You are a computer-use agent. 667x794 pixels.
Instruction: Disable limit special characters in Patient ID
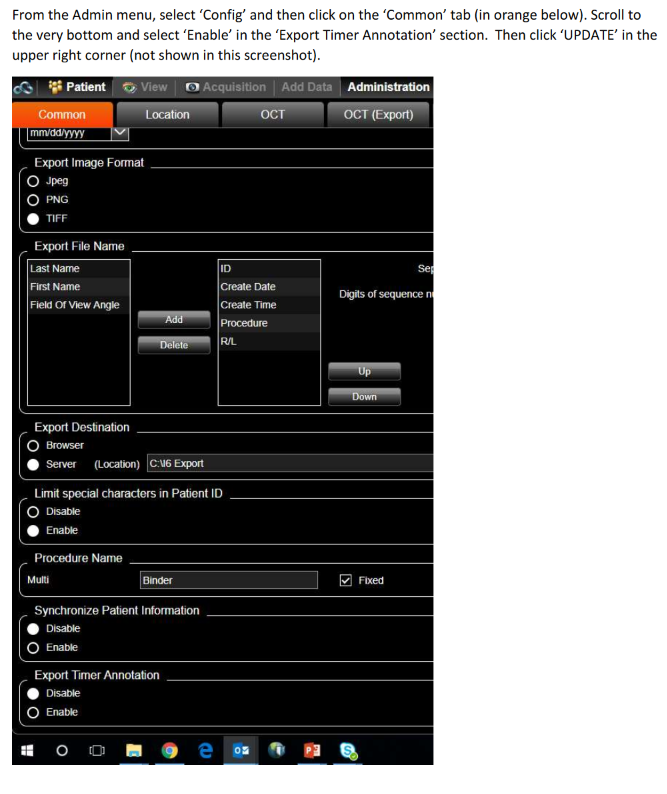(33, 512)
